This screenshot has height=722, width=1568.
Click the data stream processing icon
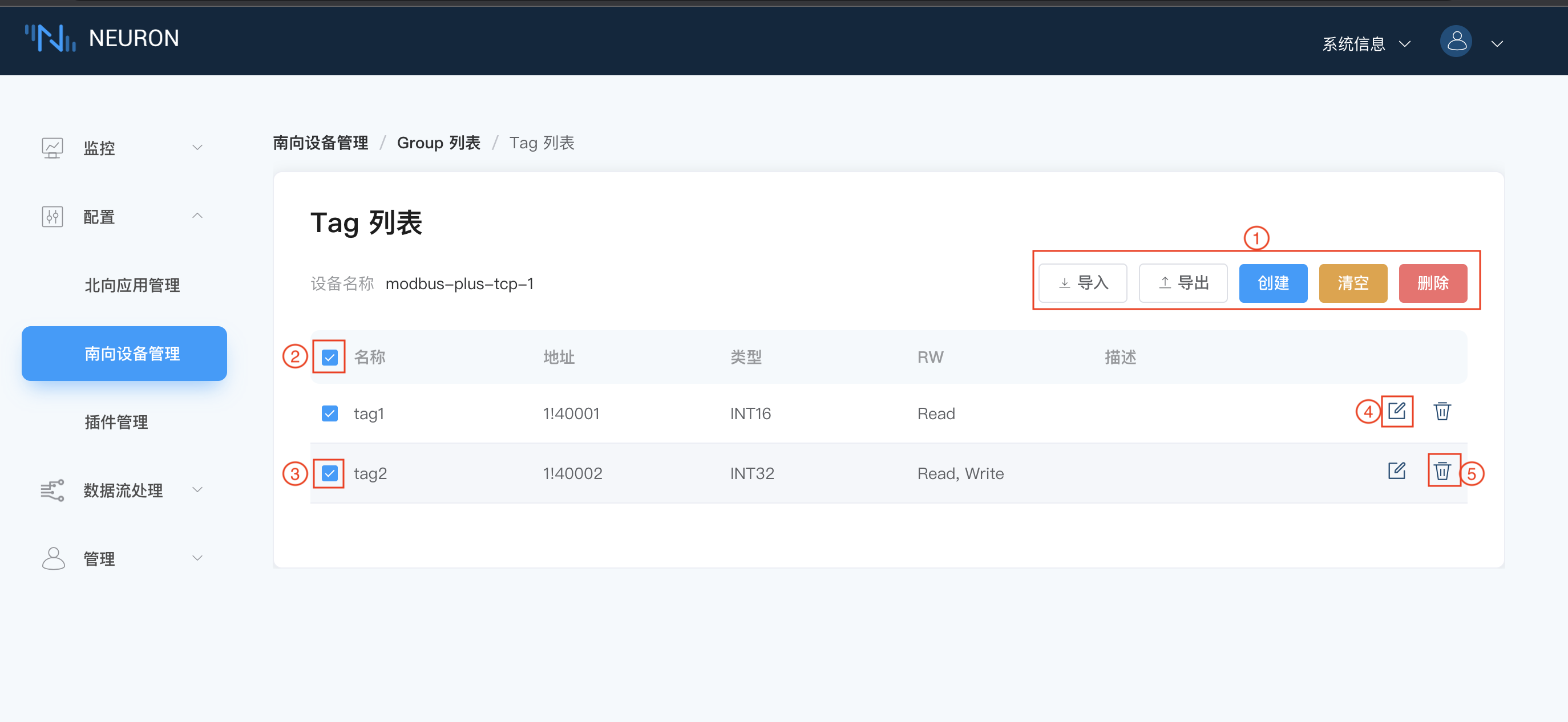(52, 490)
